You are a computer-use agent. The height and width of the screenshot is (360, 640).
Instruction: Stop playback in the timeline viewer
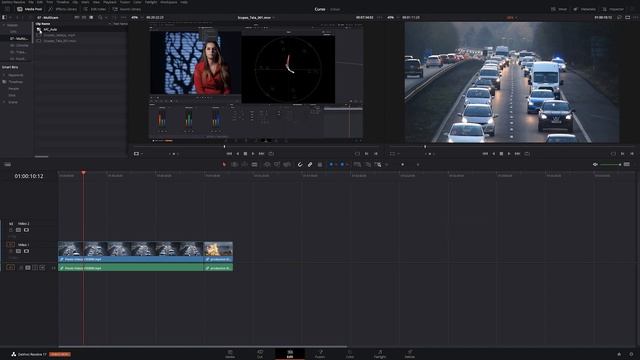pos(501,154)
